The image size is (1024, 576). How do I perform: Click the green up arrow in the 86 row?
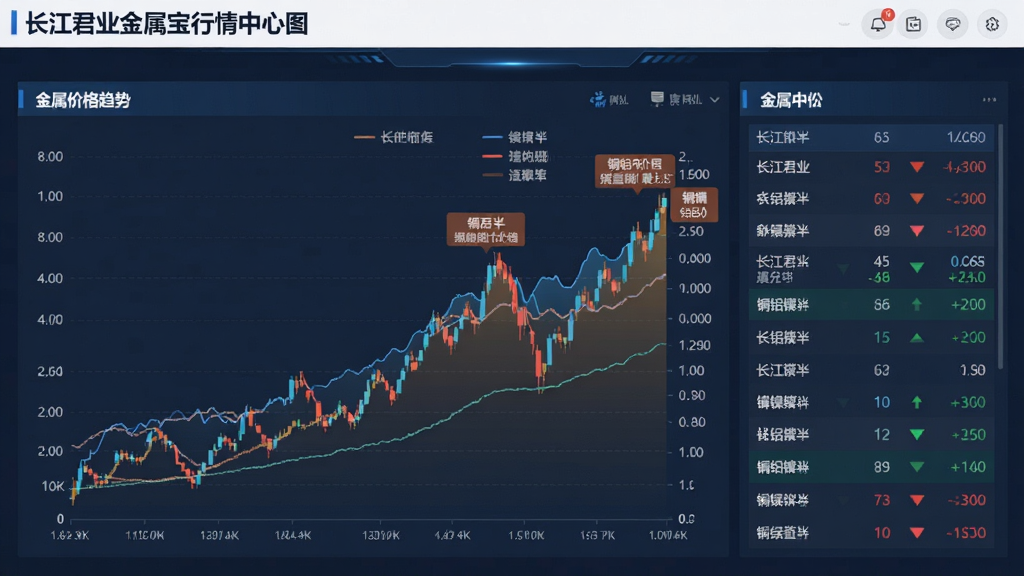click(917, 304)
